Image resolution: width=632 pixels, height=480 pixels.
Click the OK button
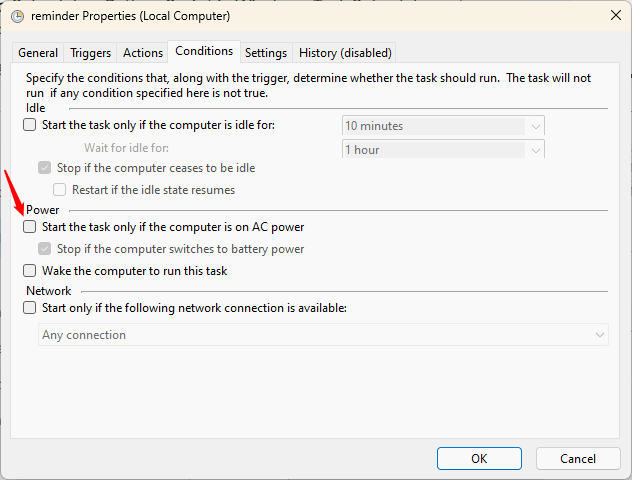point(479,458)
